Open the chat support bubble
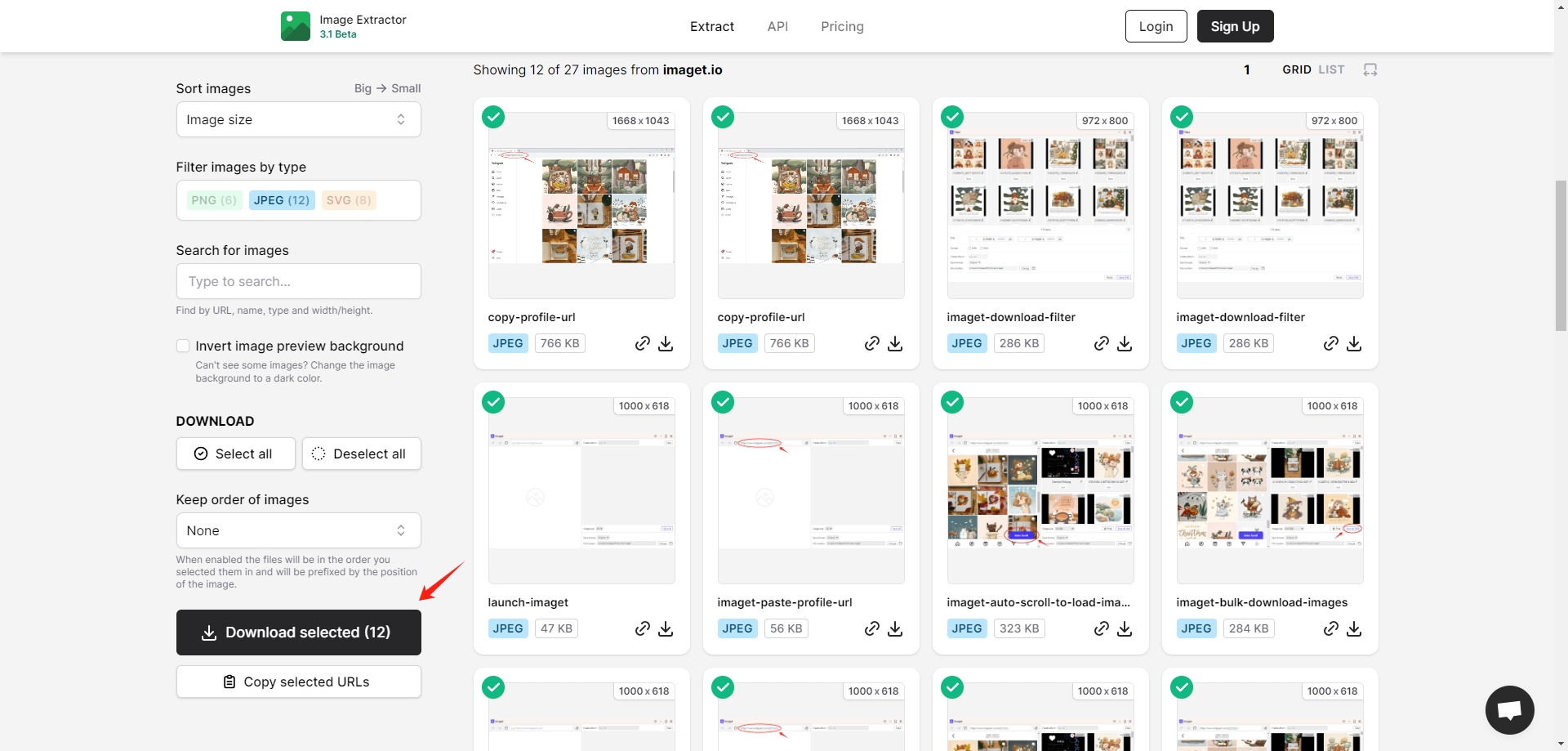1568x751 pixels. click(x=1509, y=710)
